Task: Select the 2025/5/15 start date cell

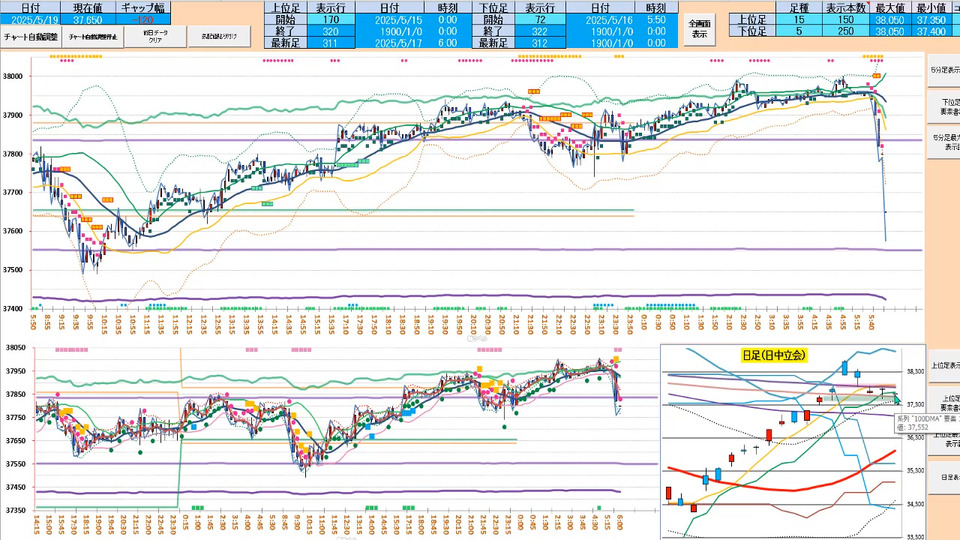Action: [x=389, y=20]
